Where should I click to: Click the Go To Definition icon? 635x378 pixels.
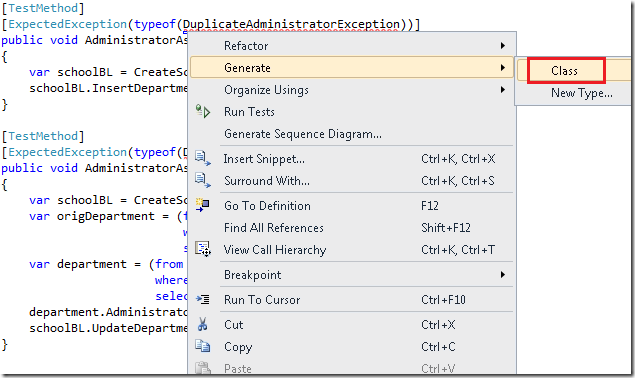[x=202, y=205]
